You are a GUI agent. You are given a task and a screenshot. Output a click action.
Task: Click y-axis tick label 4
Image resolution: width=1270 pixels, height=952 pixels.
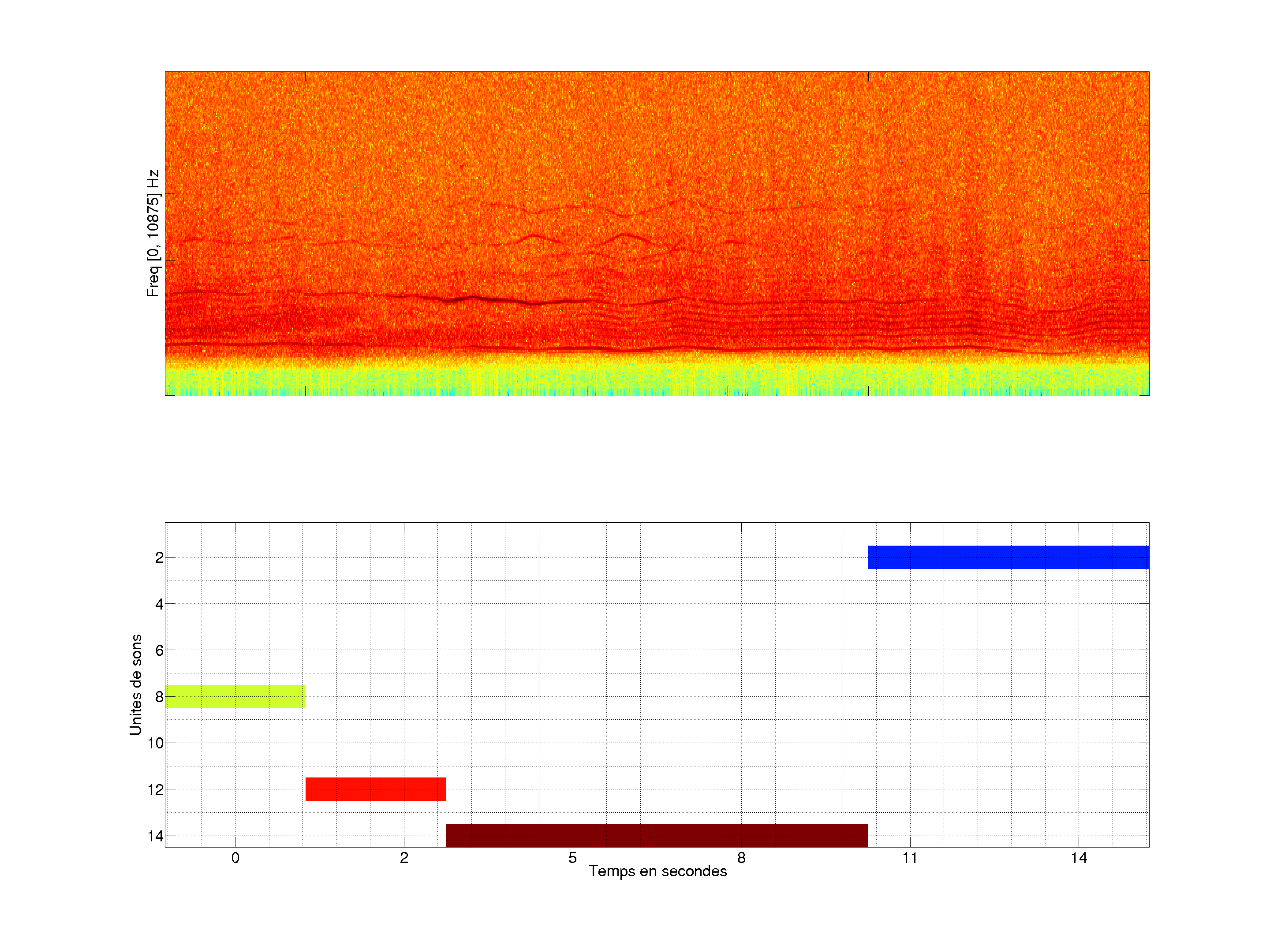click(x=159, y=604)
